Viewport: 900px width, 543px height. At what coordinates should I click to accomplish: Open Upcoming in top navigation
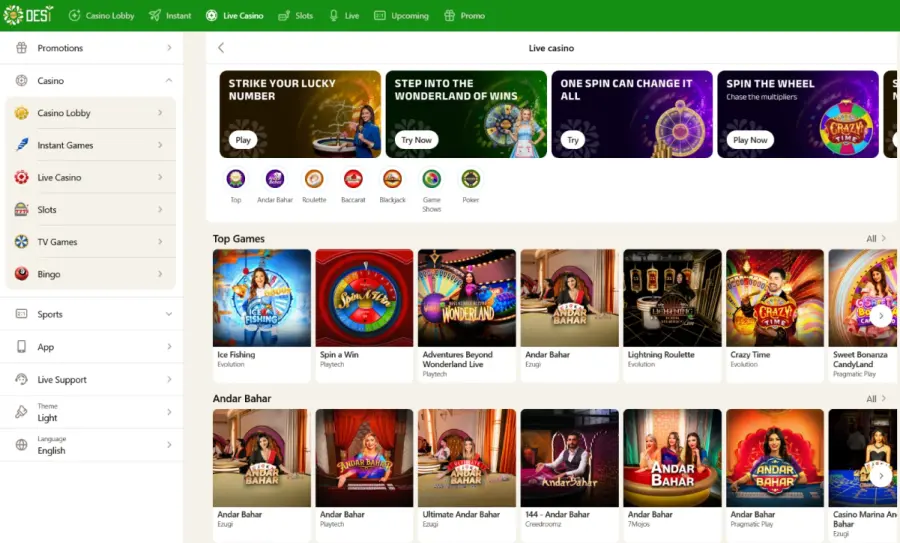click(401, 15)
